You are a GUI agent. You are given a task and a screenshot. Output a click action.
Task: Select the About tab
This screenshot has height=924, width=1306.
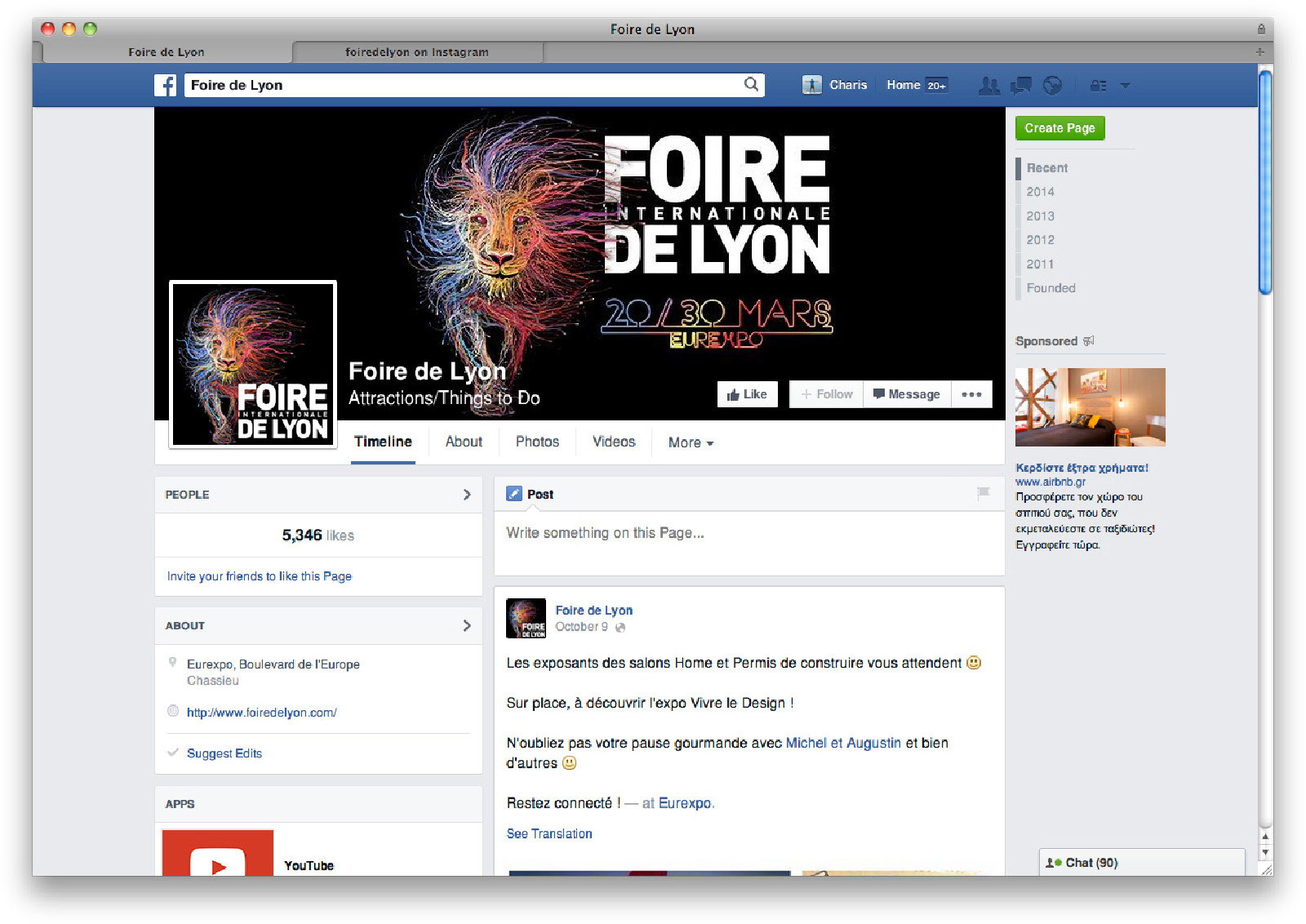pos(464,442)
